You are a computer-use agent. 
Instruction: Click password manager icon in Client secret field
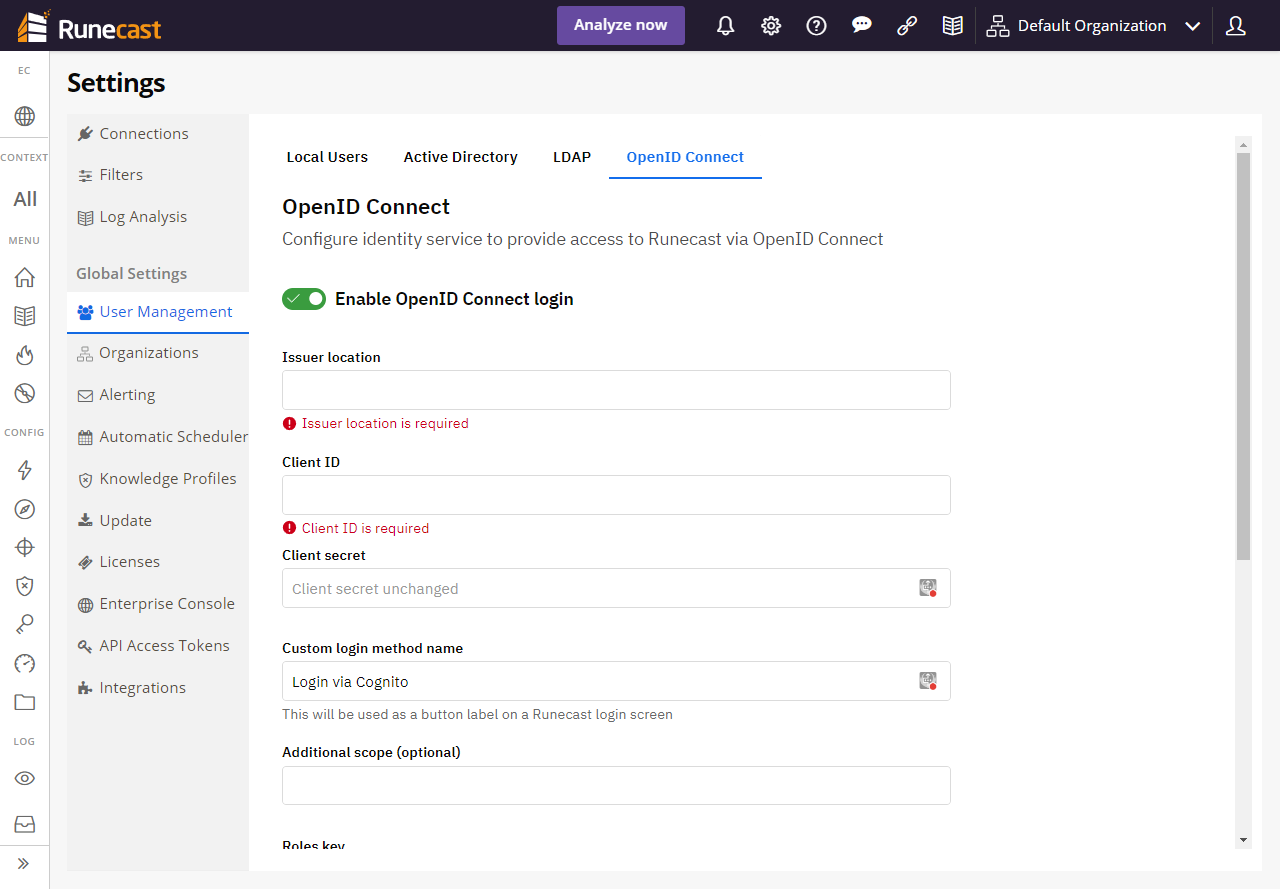point(928,588)
